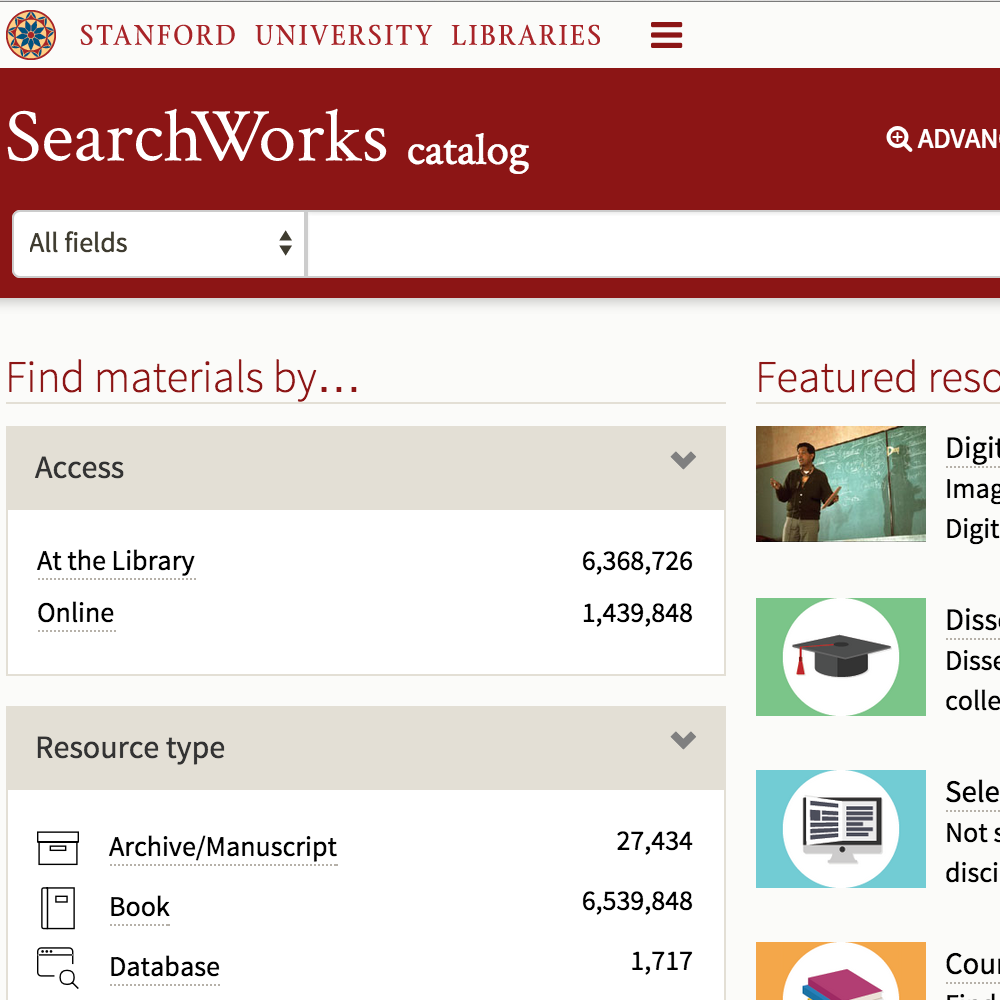This screenshot has width=1000, height=1000.
Task: Filter by Book resource type
Action: click(x=140, y=908)
